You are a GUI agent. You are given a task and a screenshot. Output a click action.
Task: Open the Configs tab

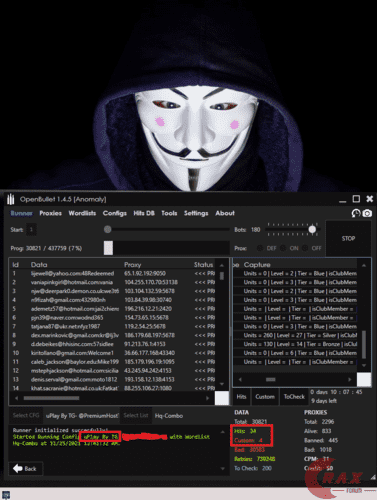click(115, 213)
